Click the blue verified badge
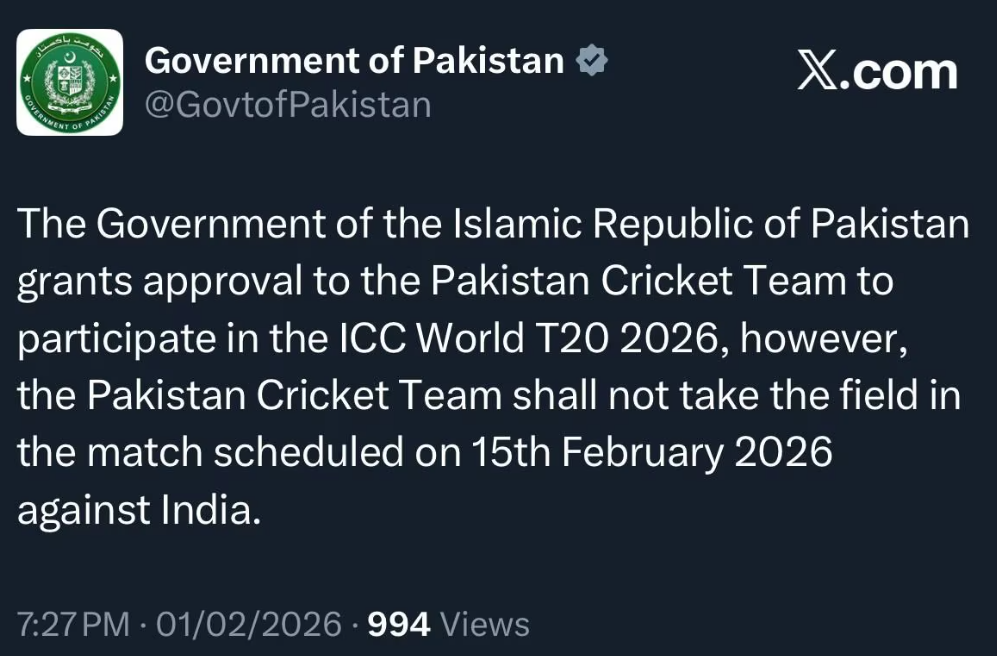Viewport: 997px width, 656px height. pos(592,61)
